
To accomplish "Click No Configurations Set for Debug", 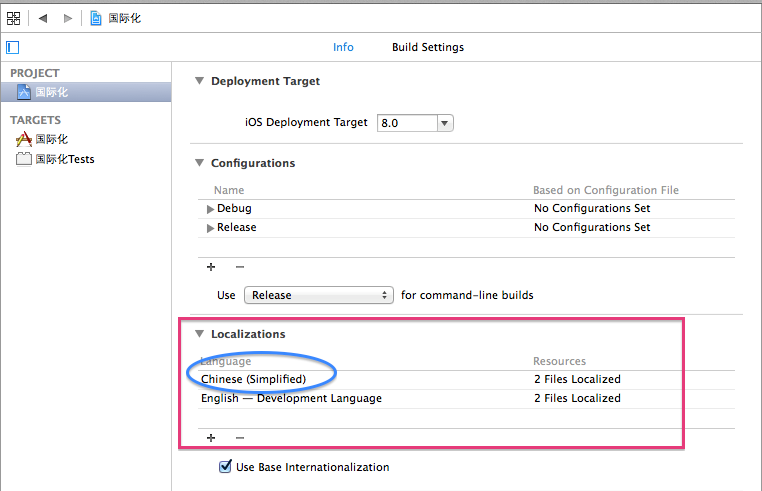I will pyautogui.click(x=592, y=208).
